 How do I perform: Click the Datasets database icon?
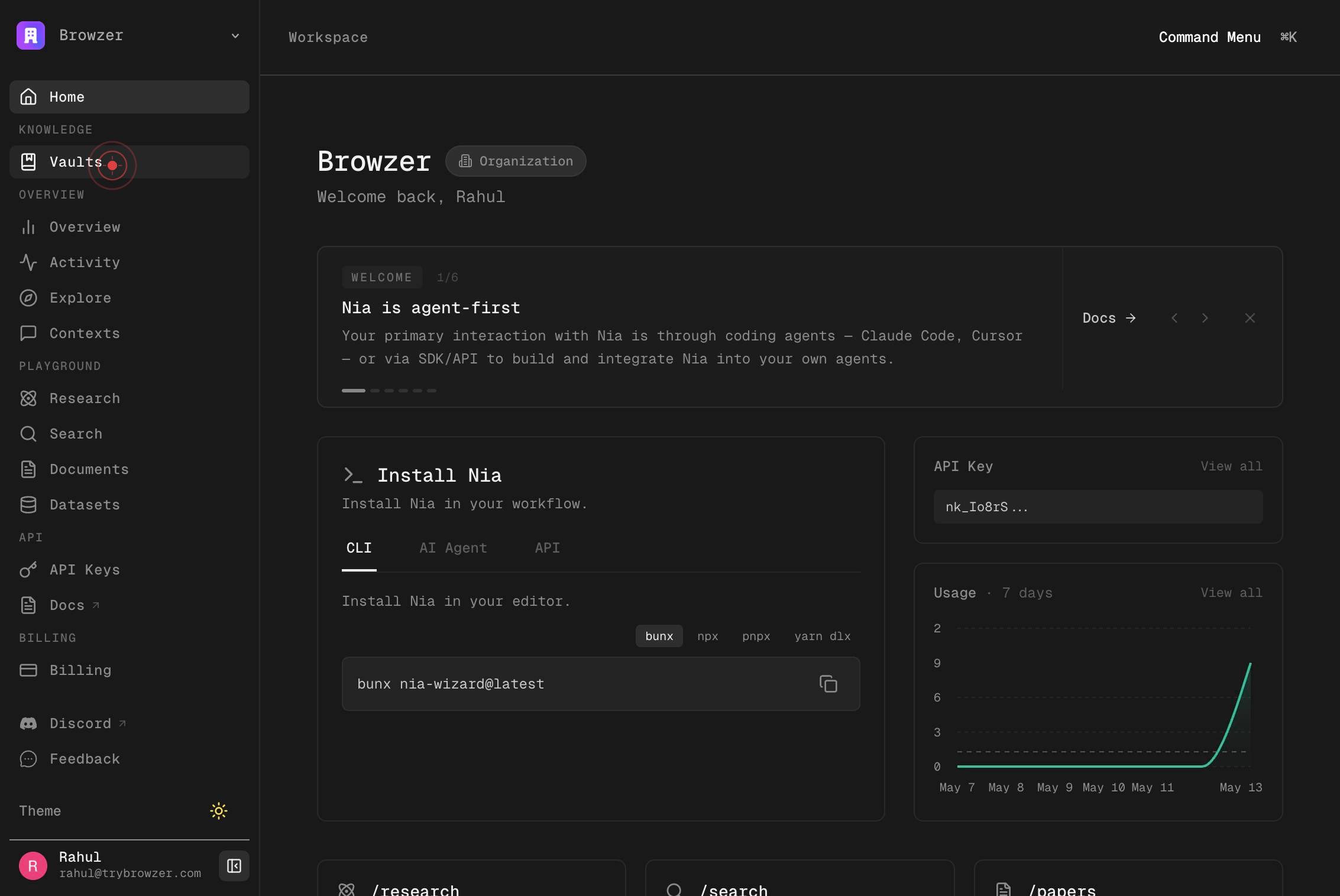point(28,505)
